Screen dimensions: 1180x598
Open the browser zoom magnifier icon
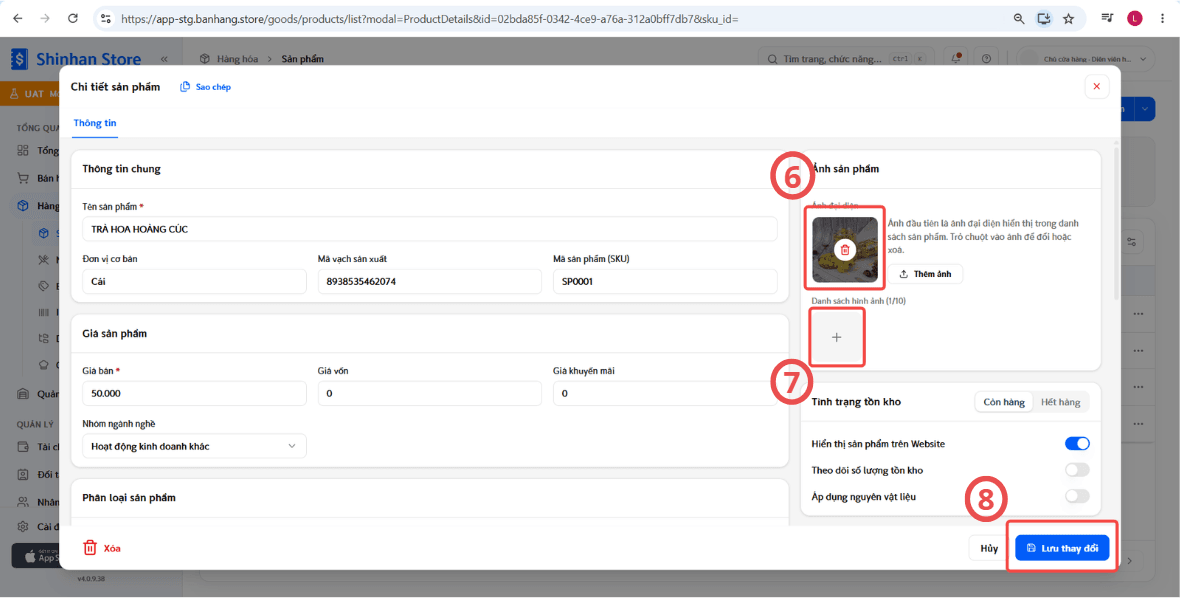pyautogui.click(x=1019, y=19)
